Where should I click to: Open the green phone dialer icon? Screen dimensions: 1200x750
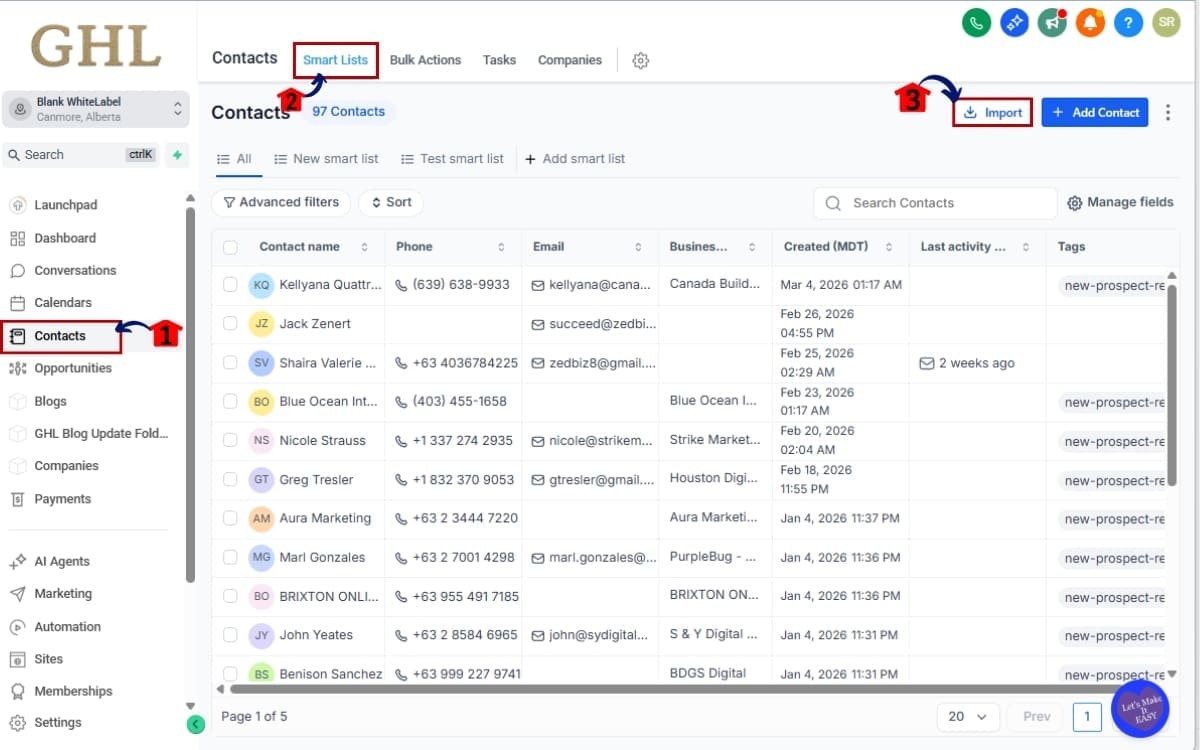(976, 21)
